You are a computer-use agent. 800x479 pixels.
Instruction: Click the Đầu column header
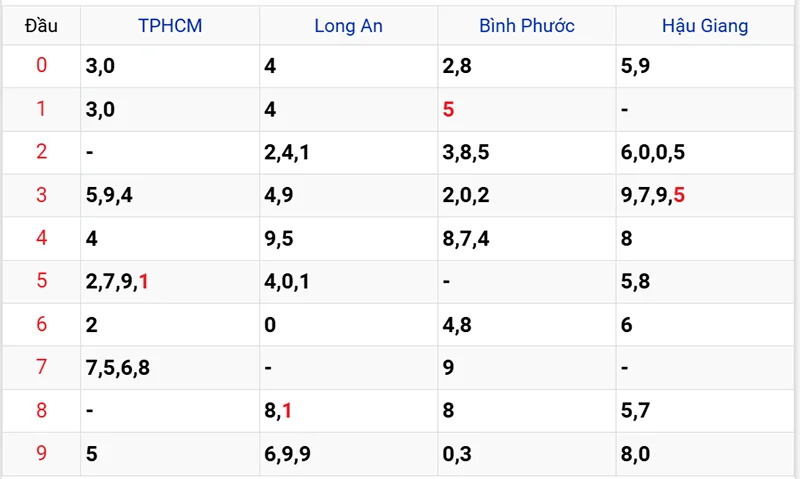pyautogui.click(x=41, y=26)
